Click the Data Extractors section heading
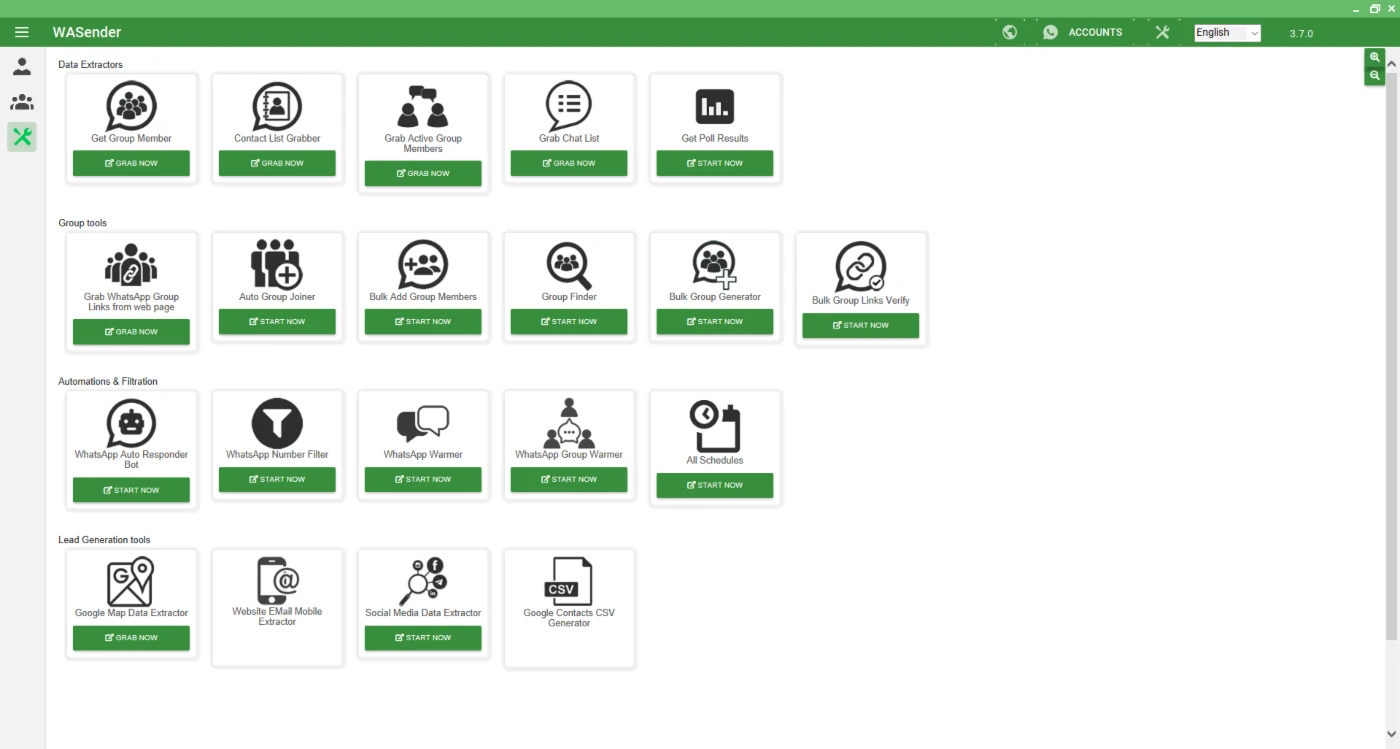Screen dimensions: 1400x749 pos(90,65)
